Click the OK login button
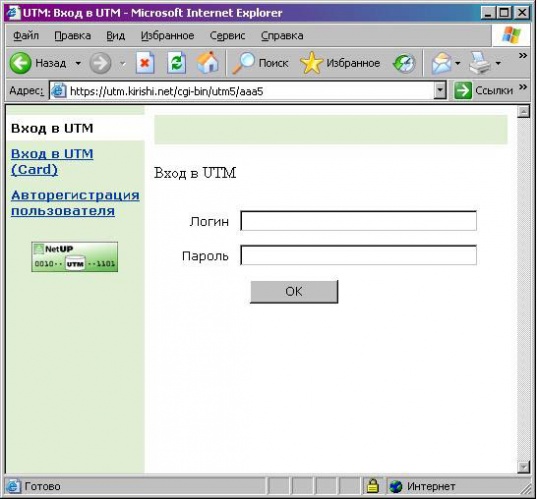The image size is (538, 499). pos(294,292)
